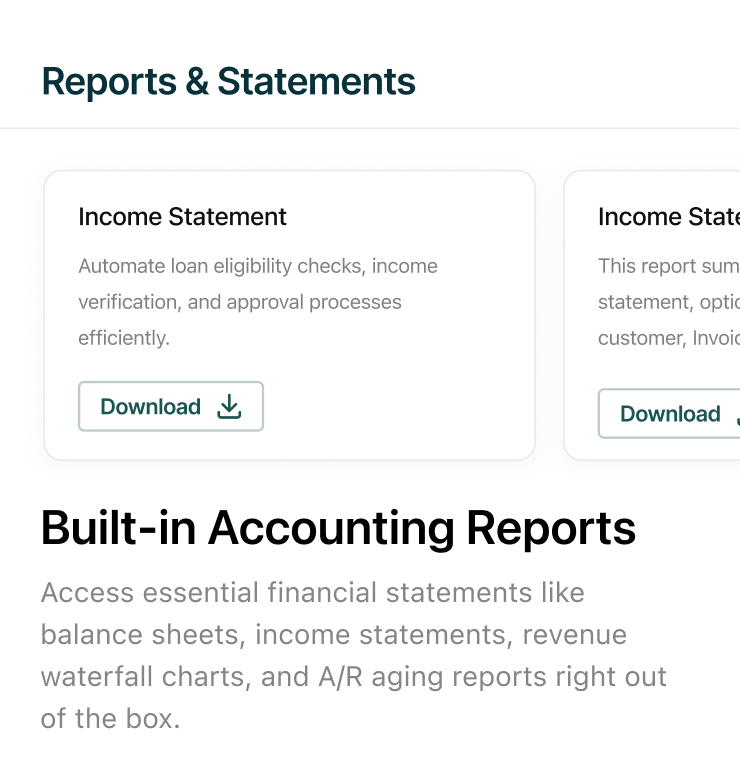Click the words 'waterfall charts' in the paragraph
Image resolution: width=740 pixels, height=766 pixels.
coord(143,677)
